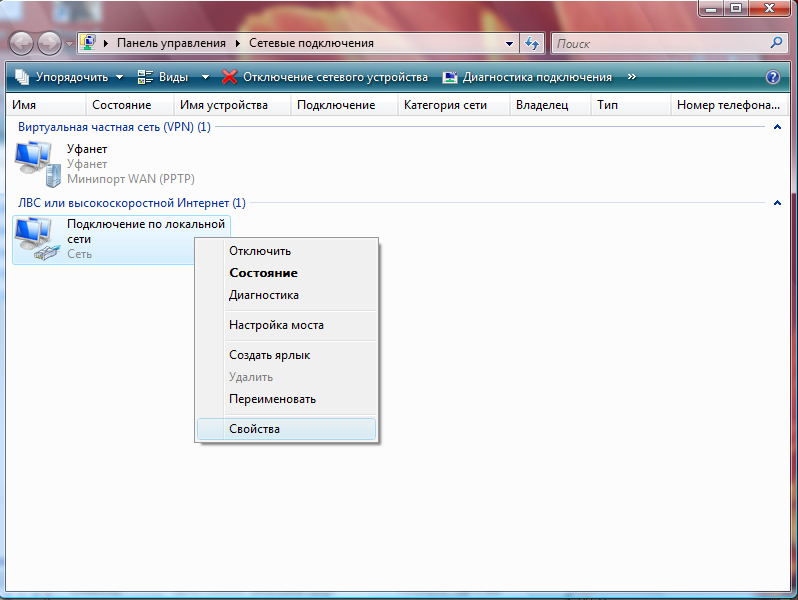The image size is (798, 600).
Task: Click the Back navigation arrow button
Action: pos(21,43)
